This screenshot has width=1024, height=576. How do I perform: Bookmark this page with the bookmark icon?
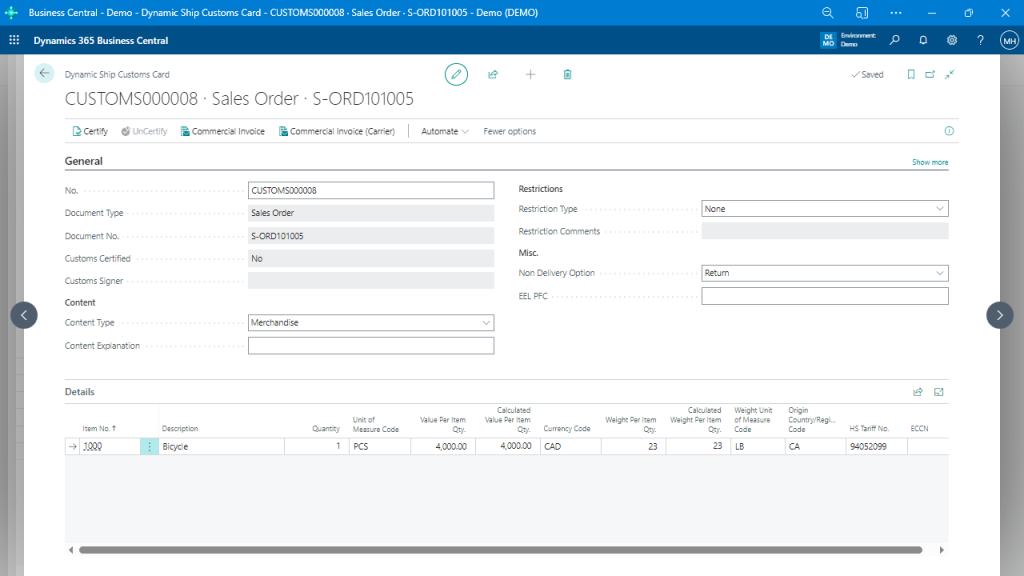[x=911, y=74]
